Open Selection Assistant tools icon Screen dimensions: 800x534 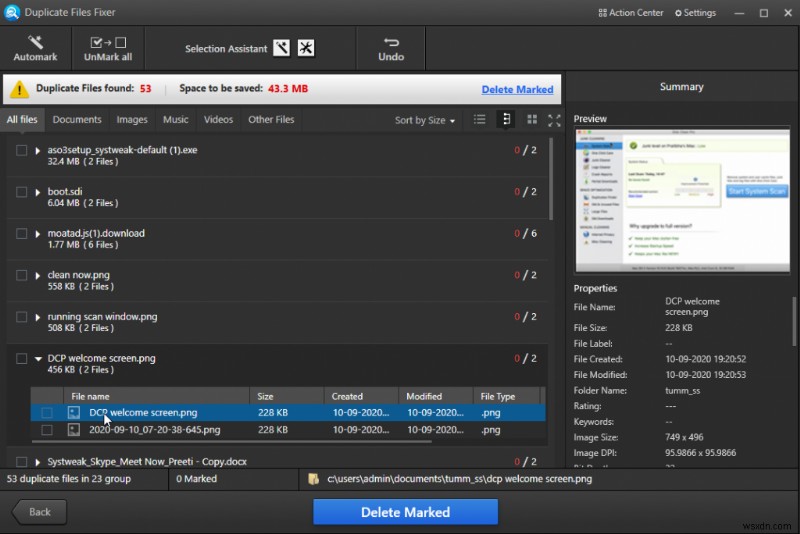[x=306, y=48]
